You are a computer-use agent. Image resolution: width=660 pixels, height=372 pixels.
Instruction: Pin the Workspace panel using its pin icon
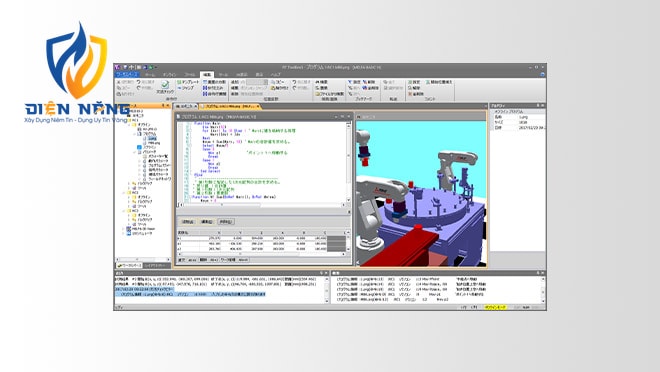[x=163, y=105]
